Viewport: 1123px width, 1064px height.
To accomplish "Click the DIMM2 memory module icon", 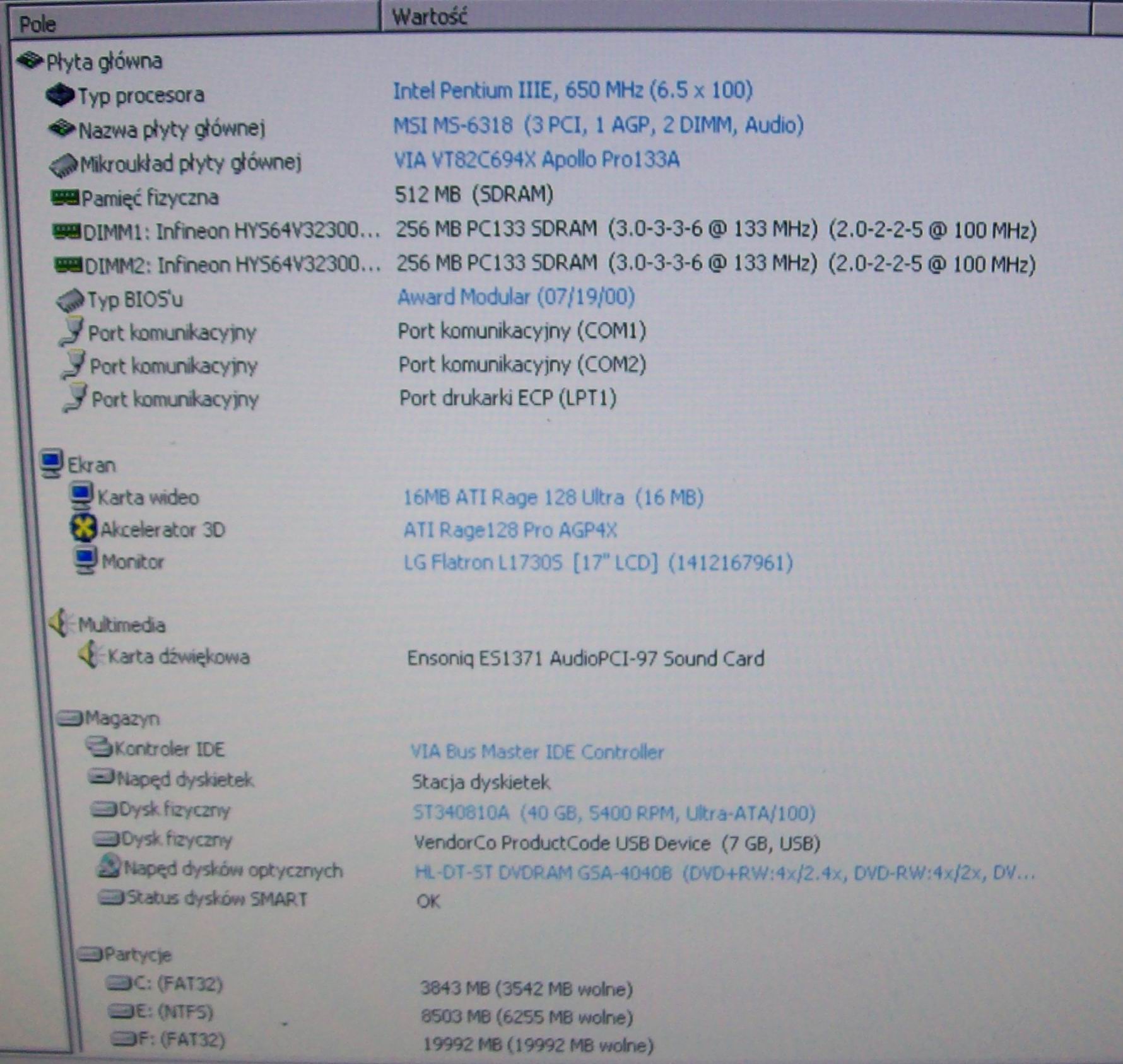I will tap(68, 265).
